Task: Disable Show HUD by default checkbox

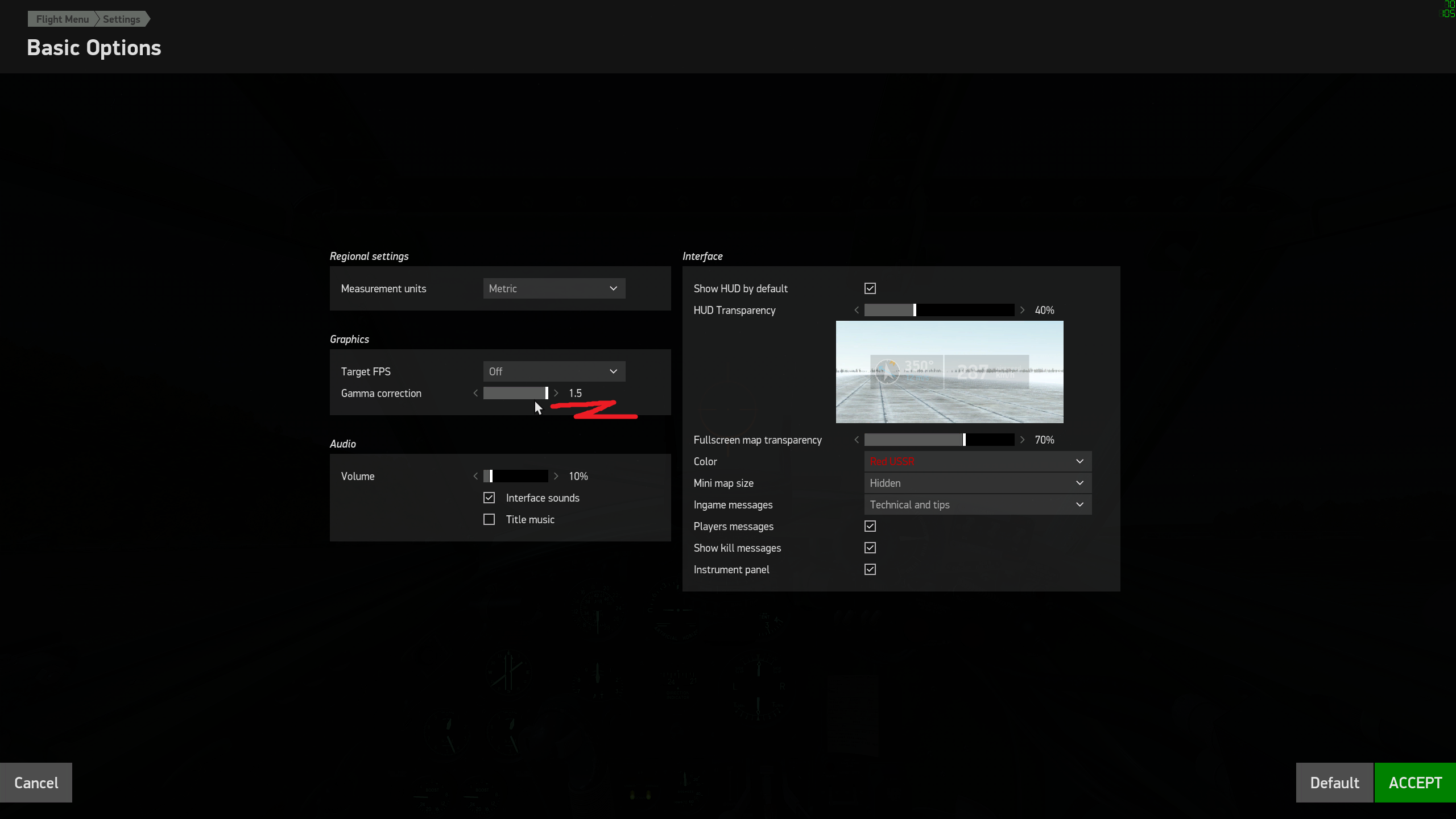Action: pos(870,289)
